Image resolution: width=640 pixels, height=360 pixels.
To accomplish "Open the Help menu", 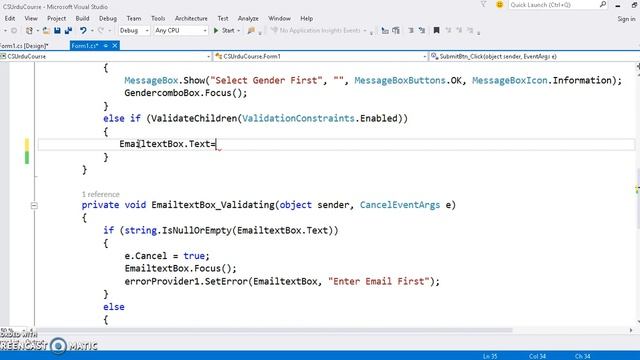I will 307,18.
